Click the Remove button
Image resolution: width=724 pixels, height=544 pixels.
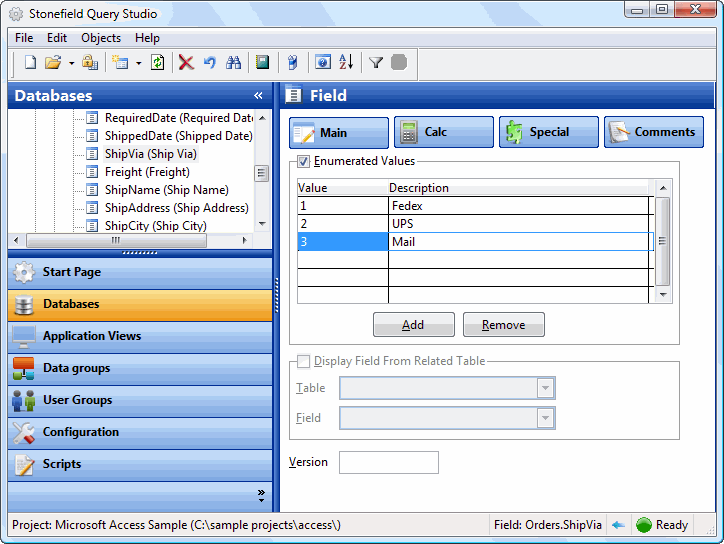tap(503, 325)
